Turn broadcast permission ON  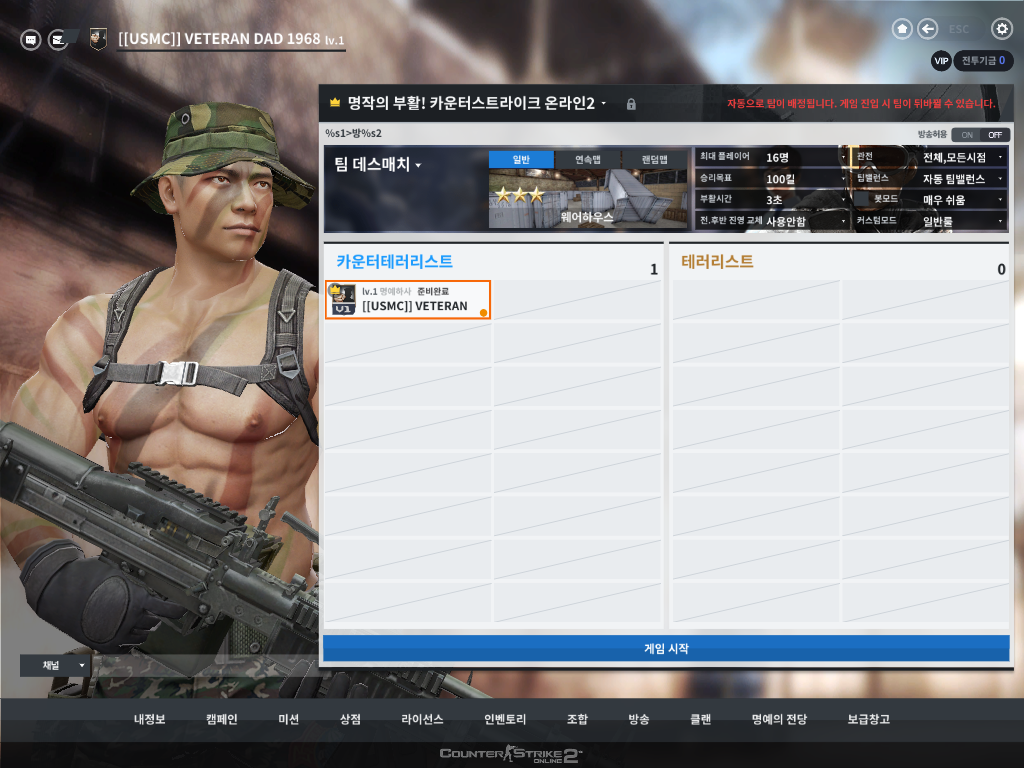(x=967, y=135)
